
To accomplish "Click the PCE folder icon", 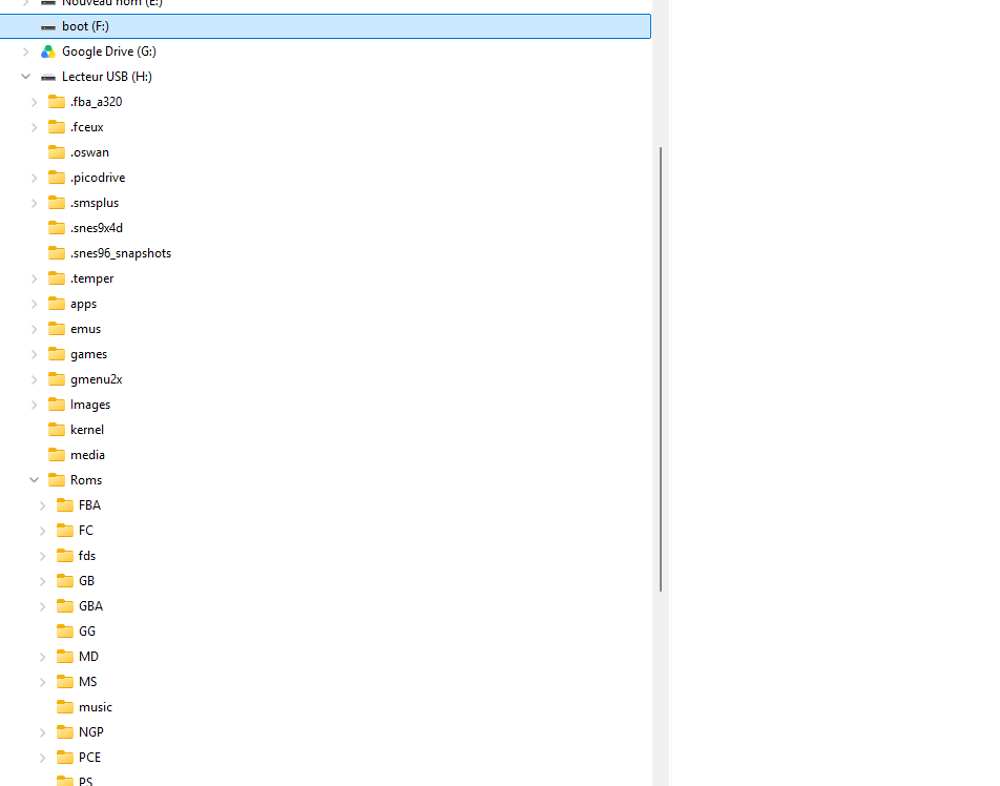I will [x=65, y=757].
